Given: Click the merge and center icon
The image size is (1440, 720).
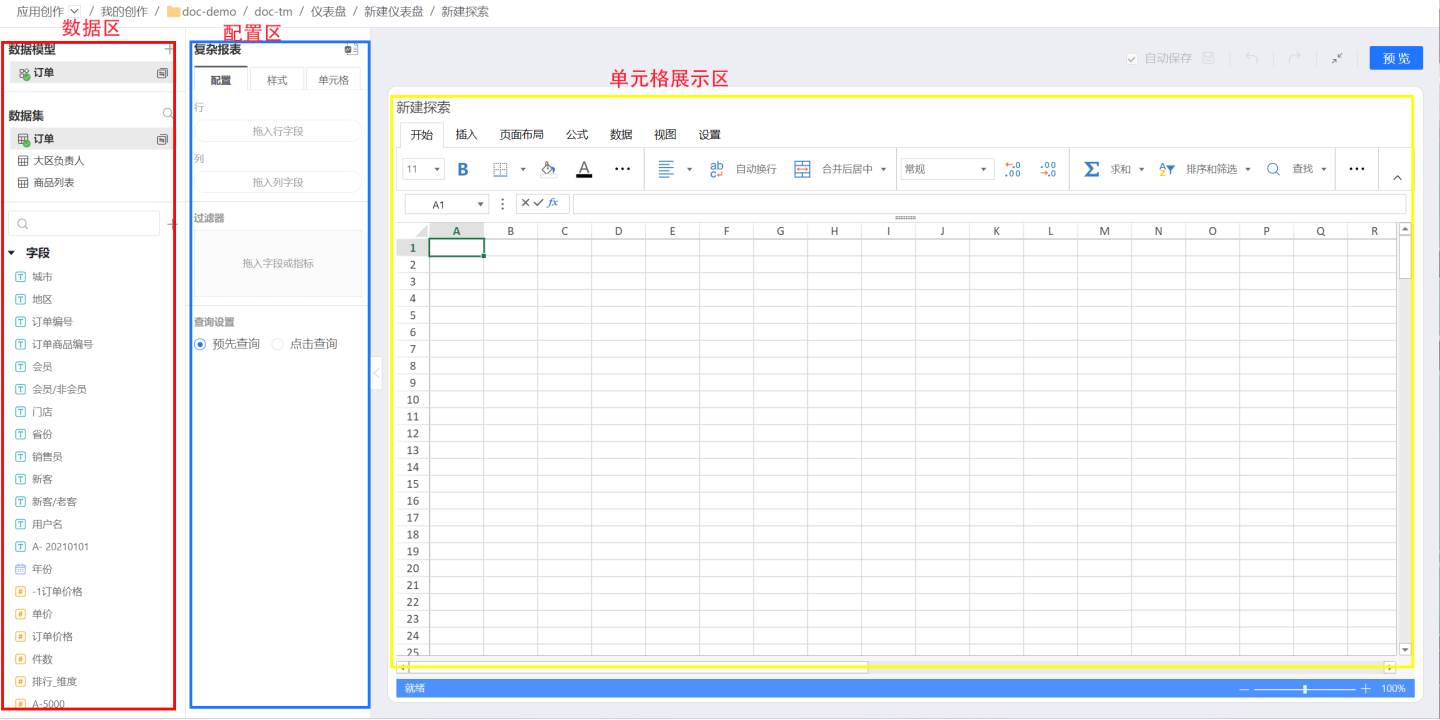Looking at the screenshot, I should click(802, 169).
